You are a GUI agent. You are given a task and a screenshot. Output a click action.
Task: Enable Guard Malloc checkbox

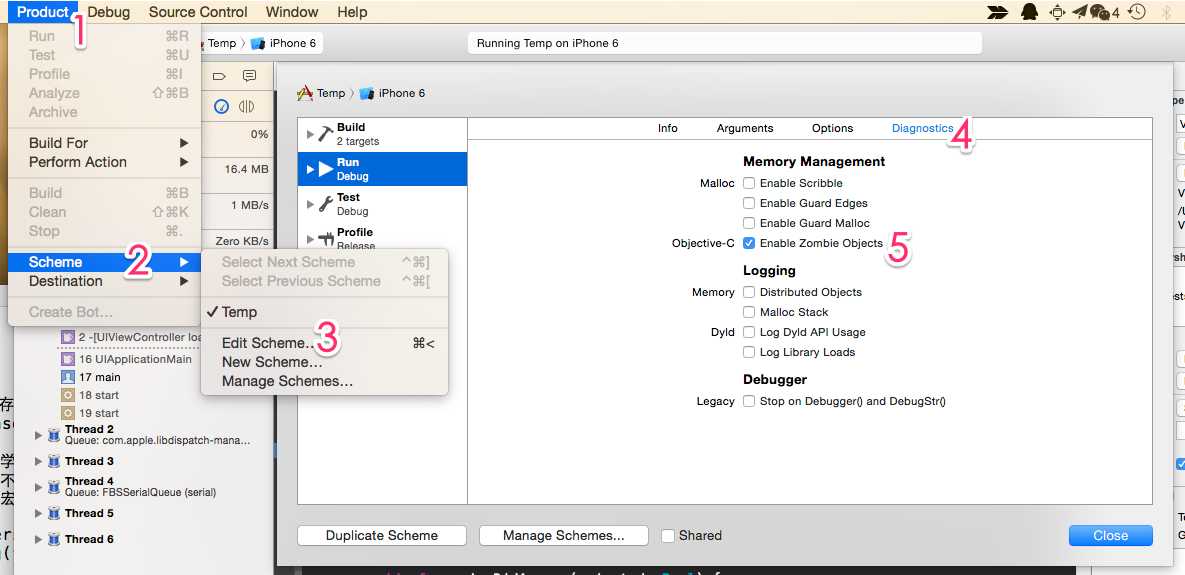[749, 223]
